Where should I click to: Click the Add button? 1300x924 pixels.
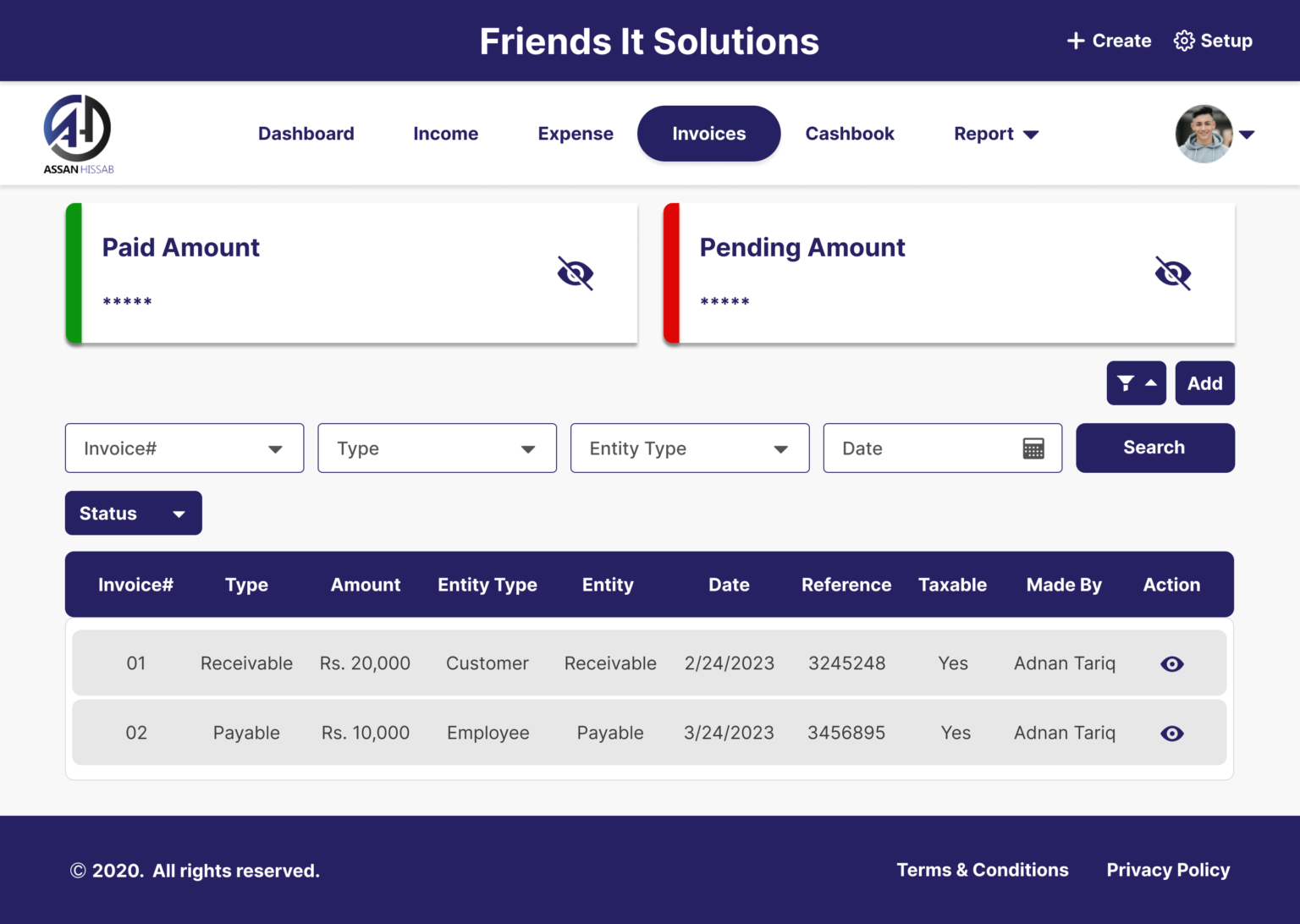[x=1204, y=383]
